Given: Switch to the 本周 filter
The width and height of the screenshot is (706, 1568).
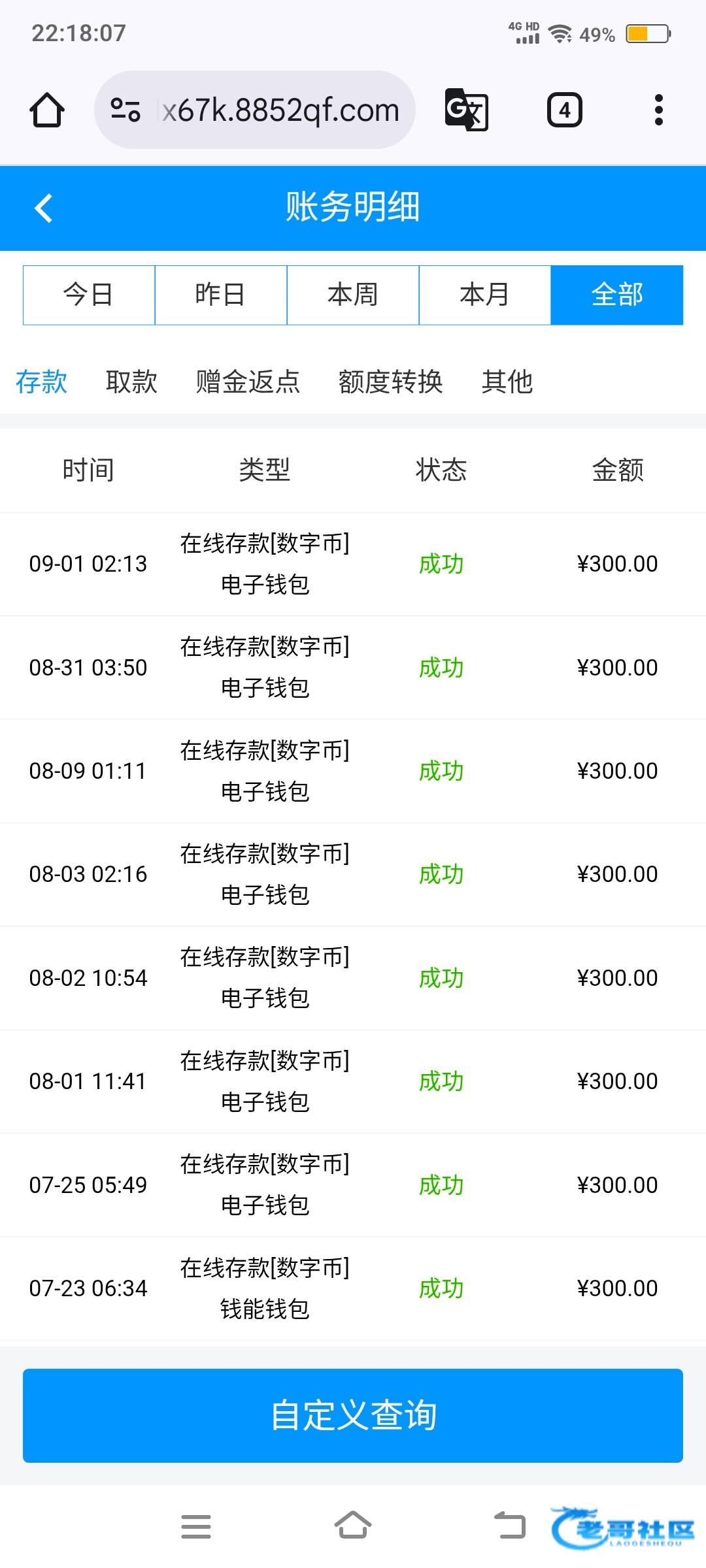Looking at the screenshot, I should pos(353,295).
